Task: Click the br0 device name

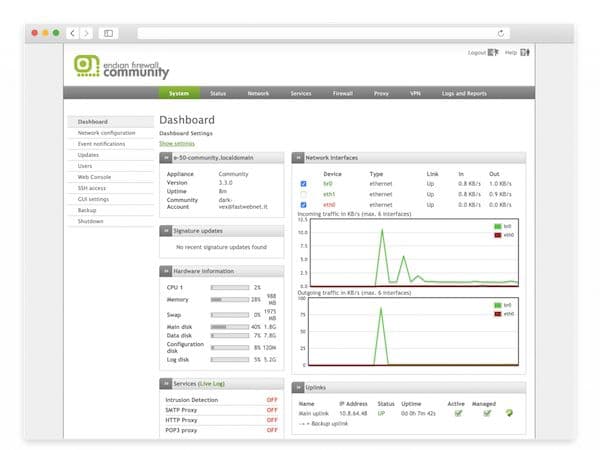Action: click(328, 184)
